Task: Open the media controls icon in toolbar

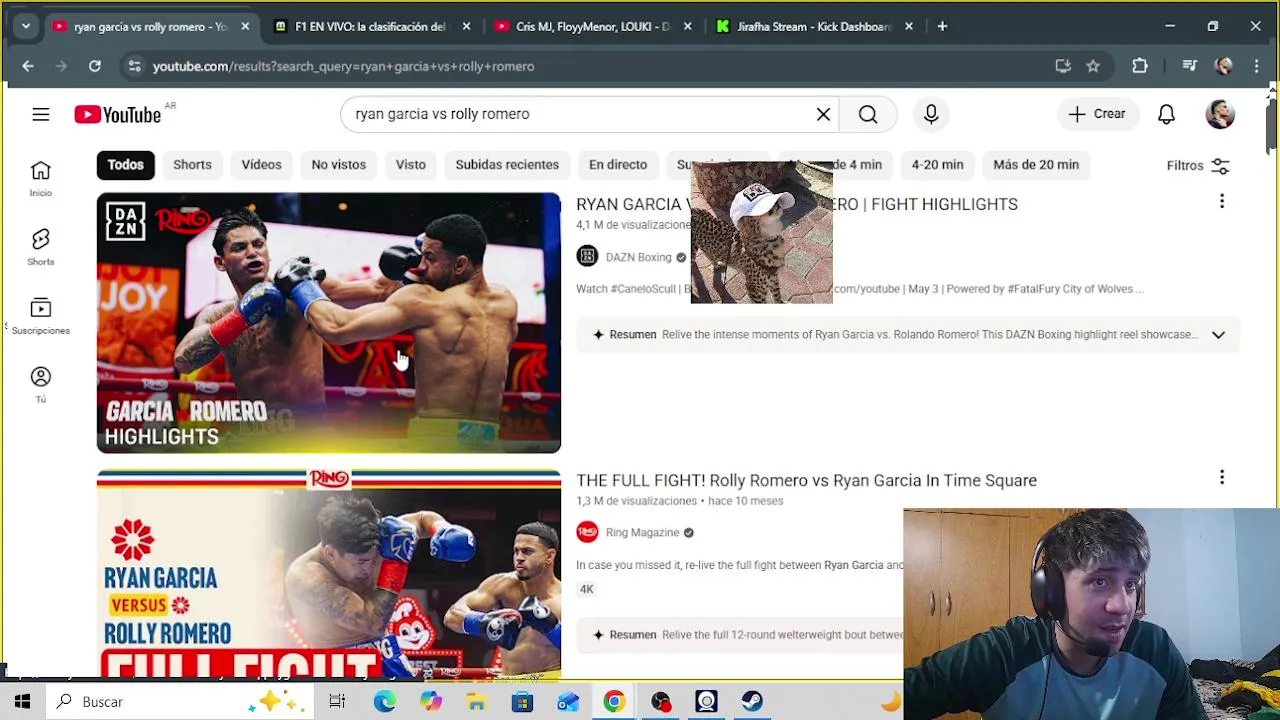Action: point(1189,66)
